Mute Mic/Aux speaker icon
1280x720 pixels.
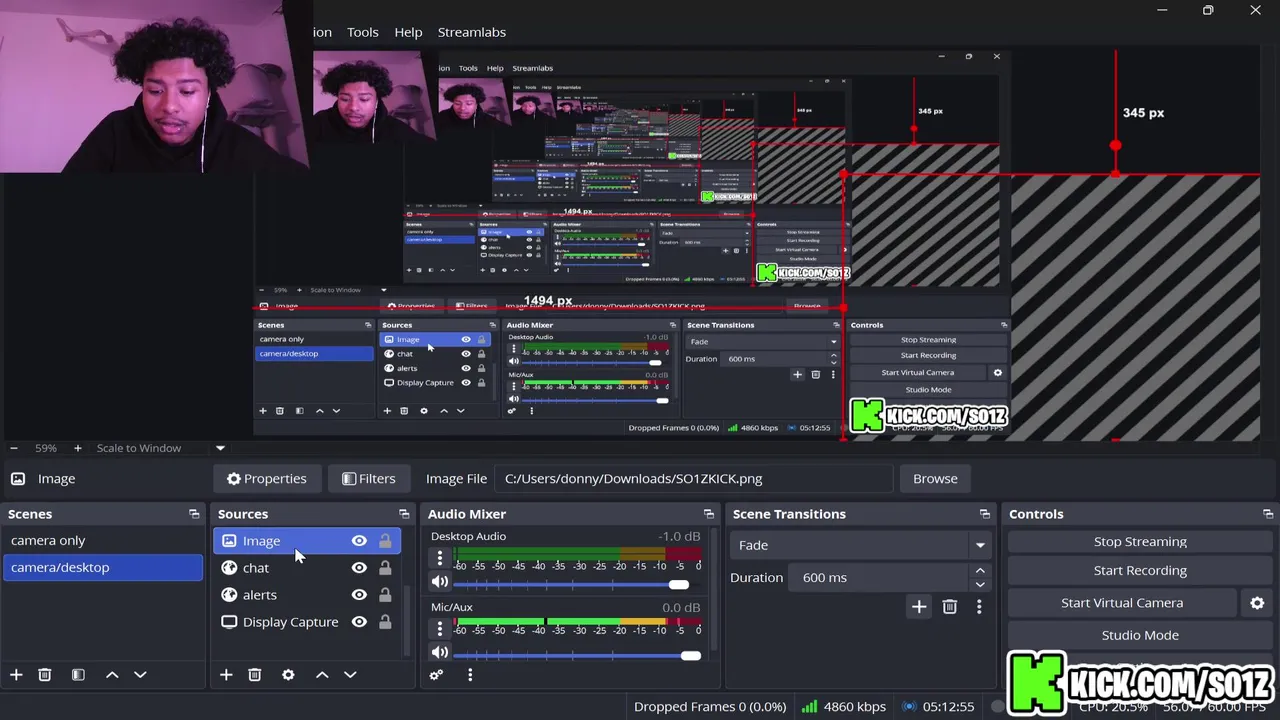(x=440, y=652)
